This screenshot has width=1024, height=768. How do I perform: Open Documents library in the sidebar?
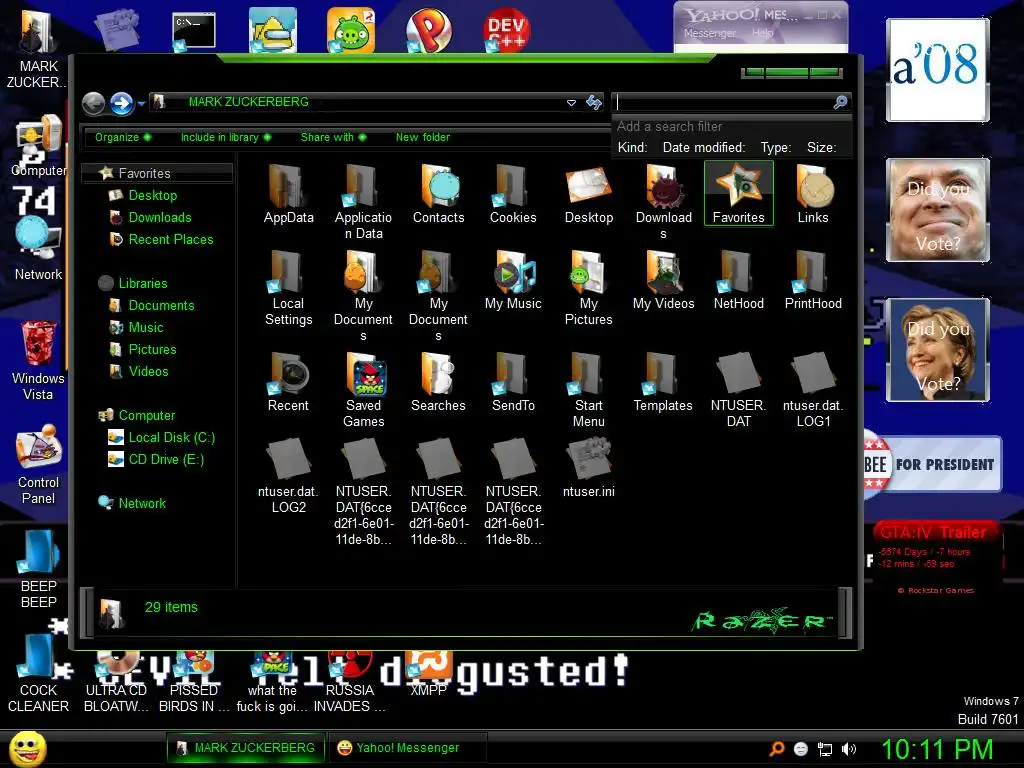tap(161, 306)
